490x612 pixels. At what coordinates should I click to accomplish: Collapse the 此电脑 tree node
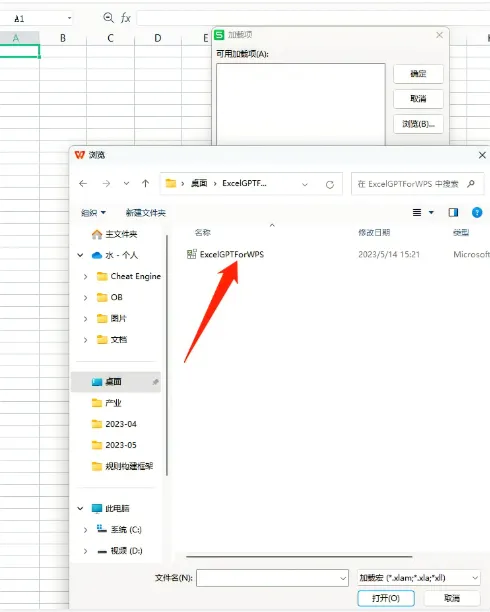tap(80, 508)
